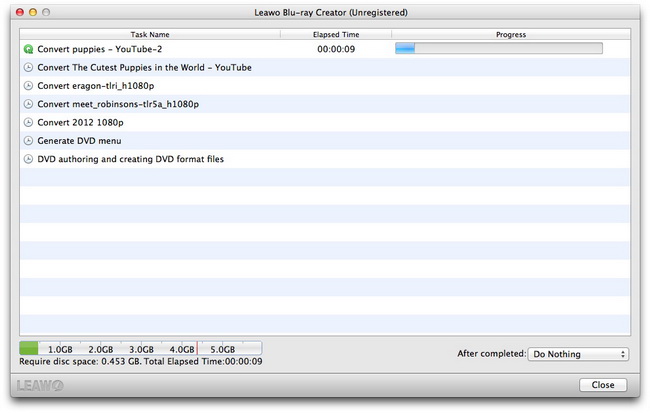
Task: Click the progress bar of puppies YouTube-2
Action: (499, 49)
